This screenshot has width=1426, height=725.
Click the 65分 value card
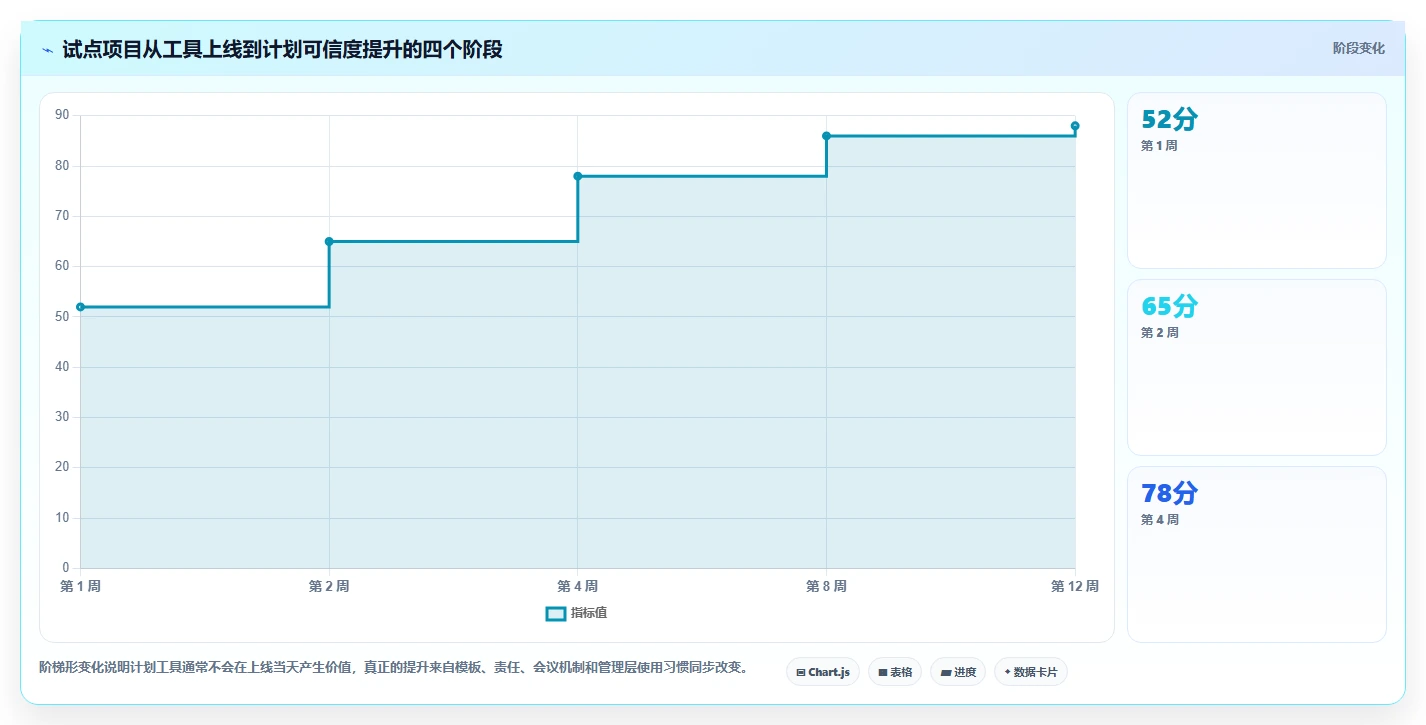point(1256,367)
